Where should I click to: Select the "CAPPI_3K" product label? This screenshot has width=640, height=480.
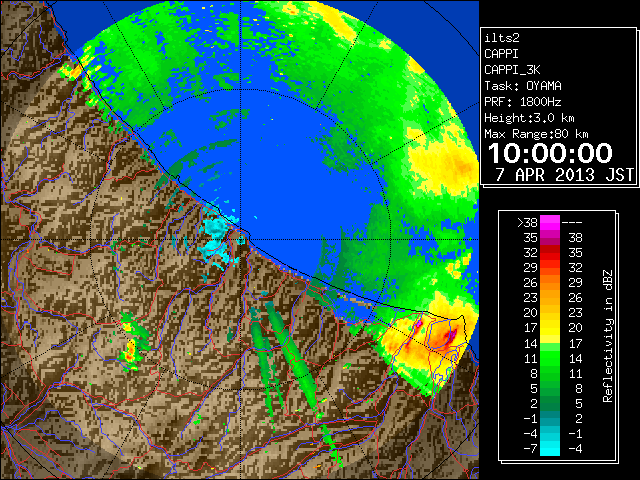point(512,70)
